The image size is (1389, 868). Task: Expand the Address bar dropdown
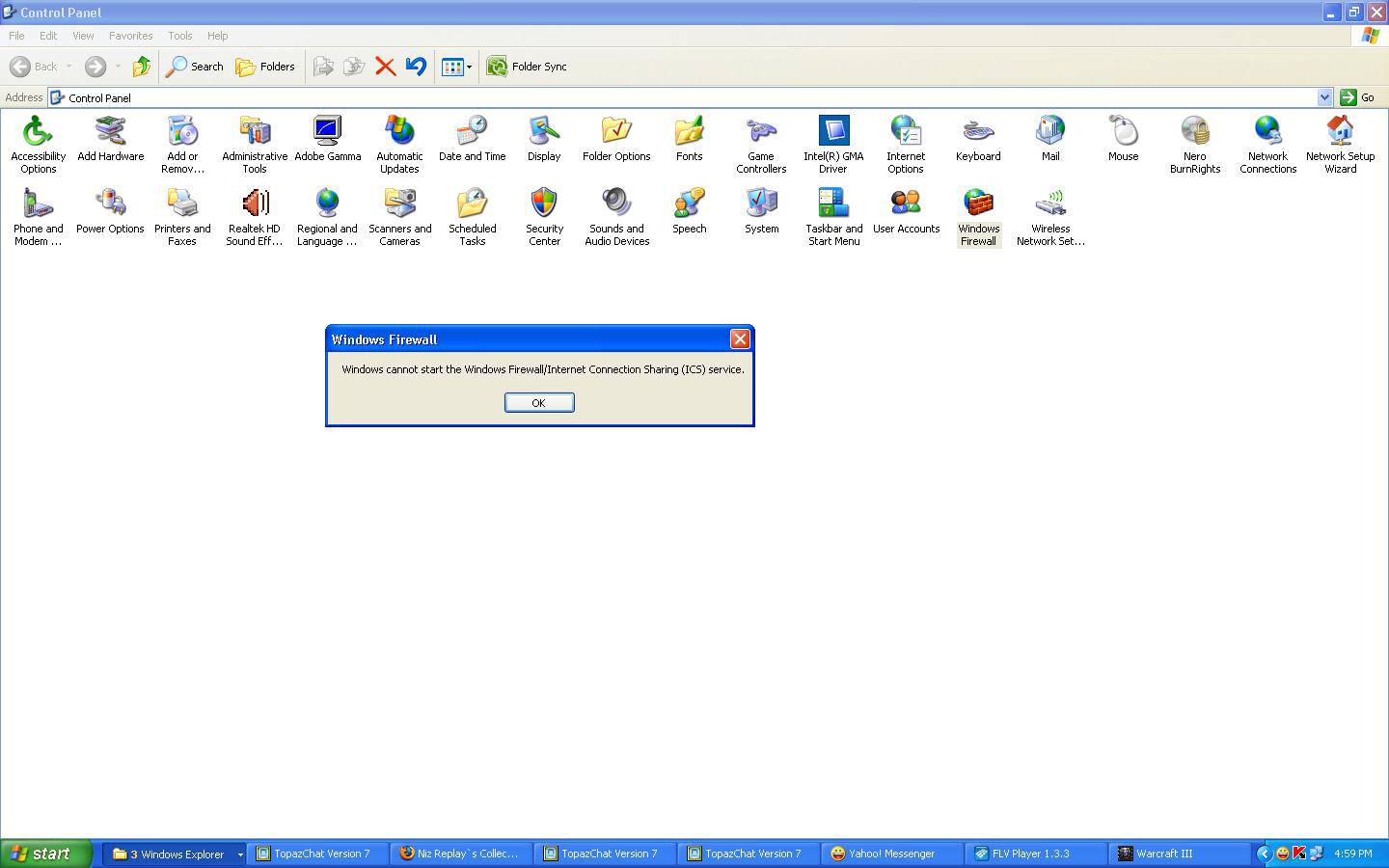[1324, 97]
